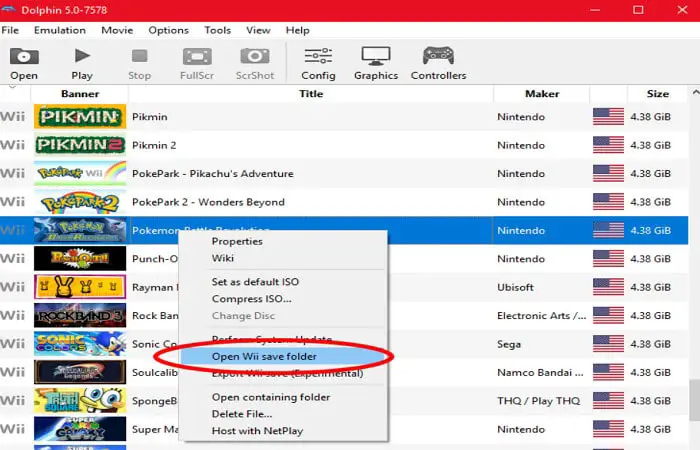Click the 'THQ / Play THQ' maker cell
The width and height of the screenshot is (700, 450).
[x=538, y=400]
